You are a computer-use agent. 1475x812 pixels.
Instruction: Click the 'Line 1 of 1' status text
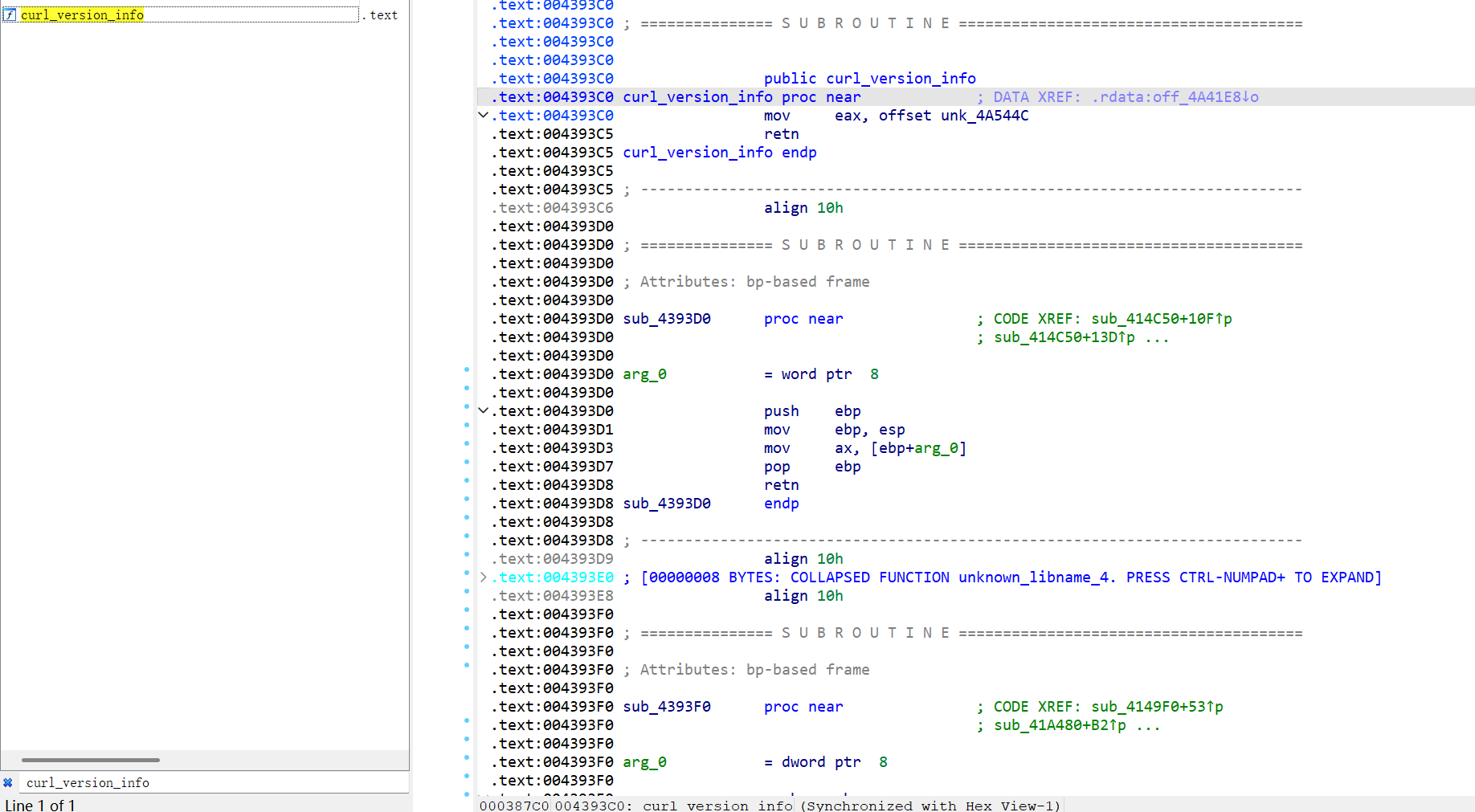(40, 804)
